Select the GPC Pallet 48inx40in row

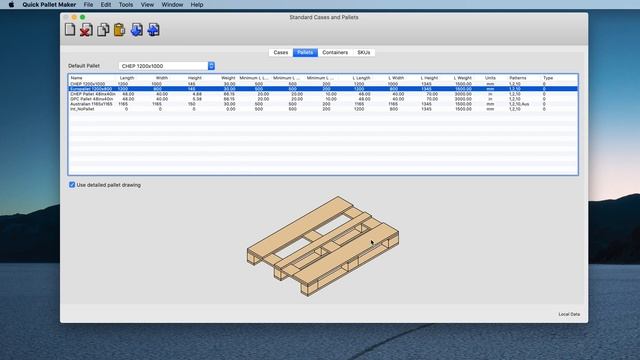click(x=323, y=99)
